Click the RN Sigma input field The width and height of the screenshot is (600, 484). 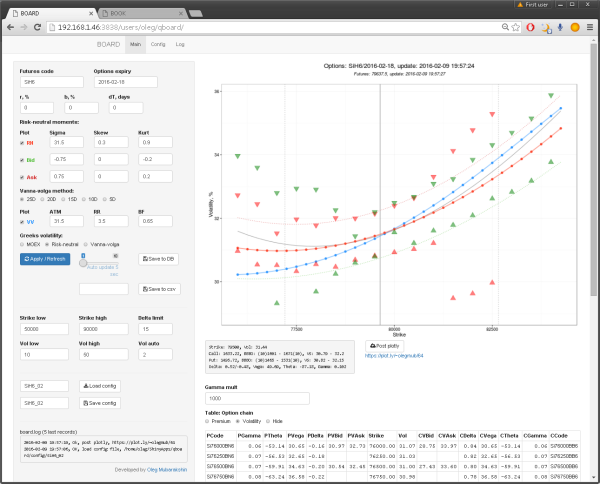point(67,142)
